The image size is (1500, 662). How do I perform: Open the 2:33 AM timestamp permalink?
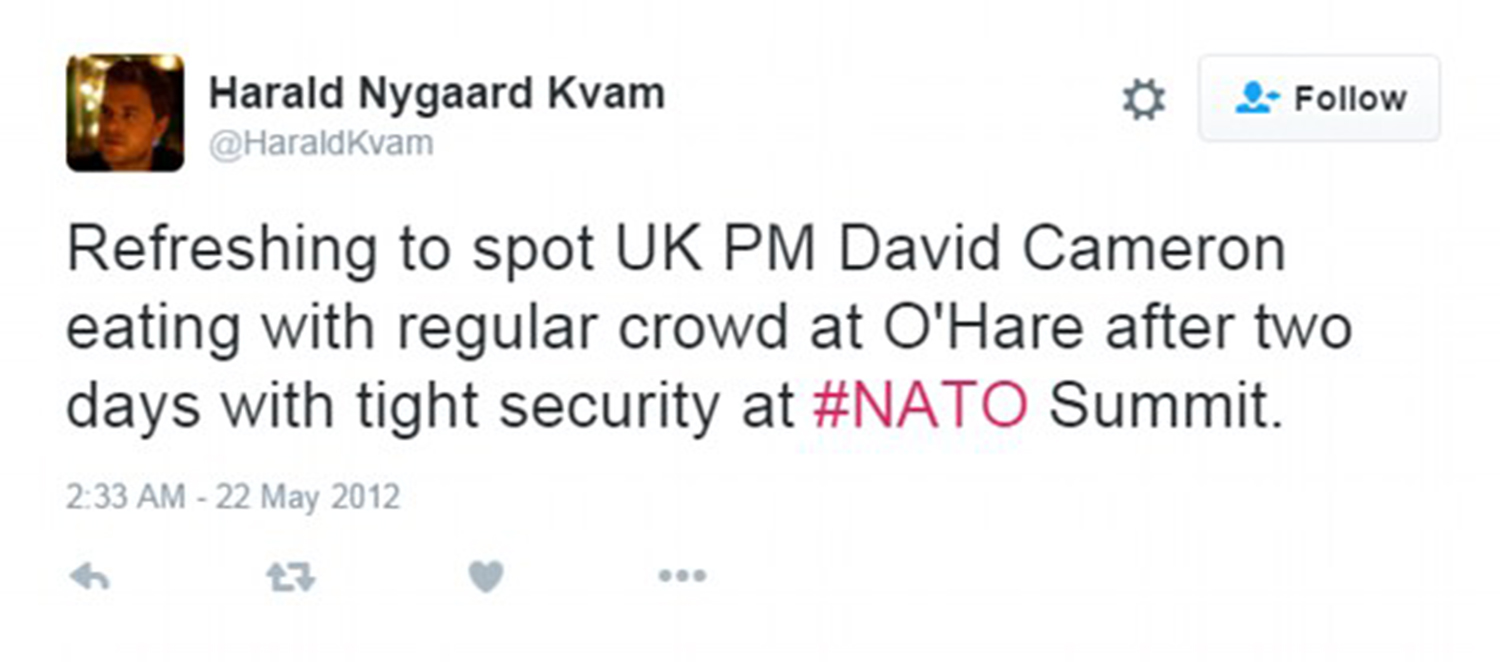(x=123, y=497)
